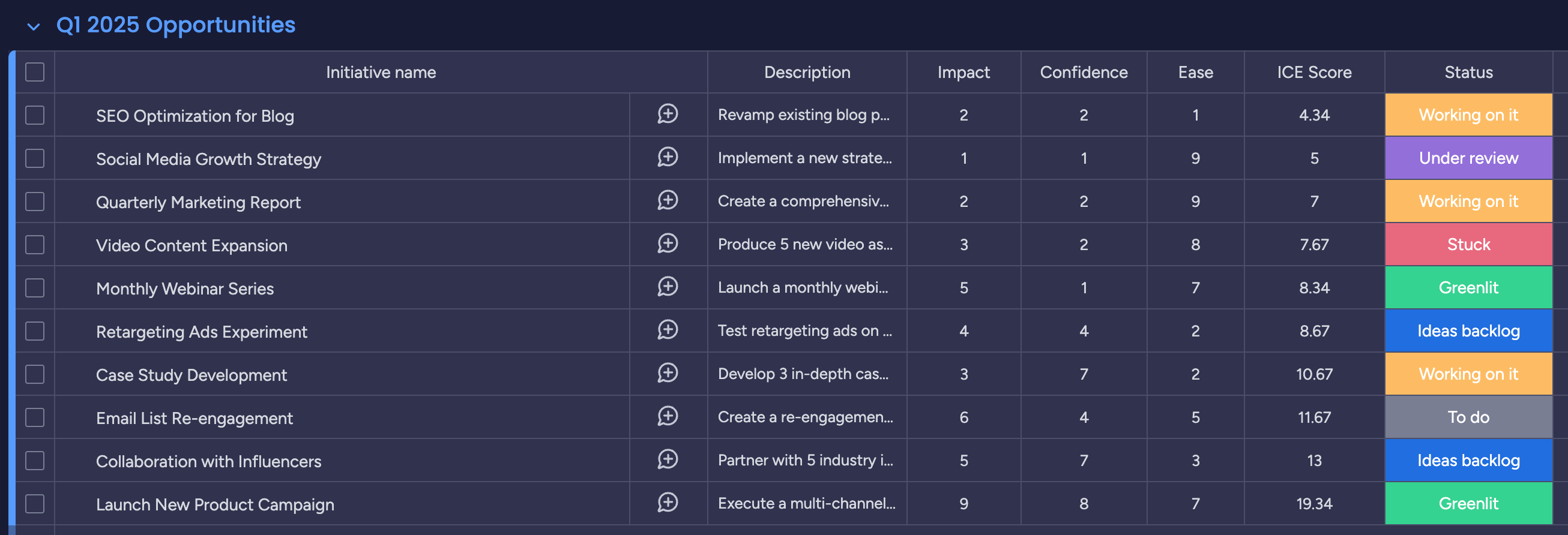Open updates for Retargeting Ads Experiment
1568x535 pixels.
point(668,329)
